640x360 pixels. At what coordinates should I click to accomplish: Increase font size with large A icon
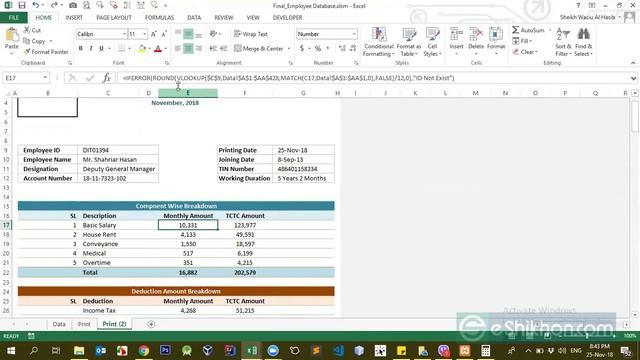pos(153,34)
